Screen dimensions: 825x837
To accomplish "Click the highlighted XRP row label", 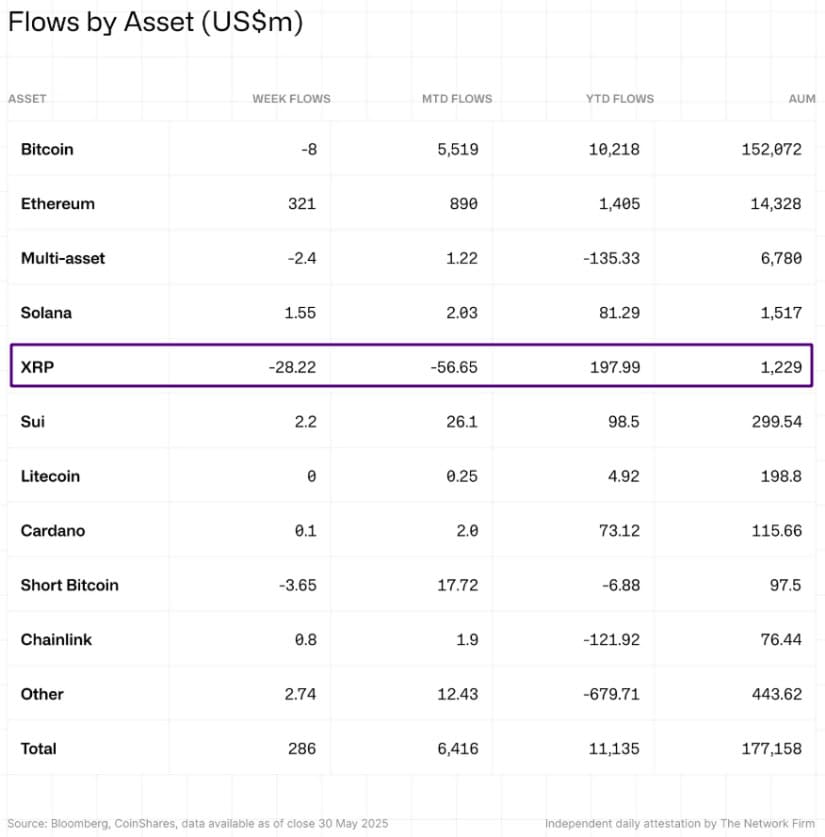I will point(36,367).
